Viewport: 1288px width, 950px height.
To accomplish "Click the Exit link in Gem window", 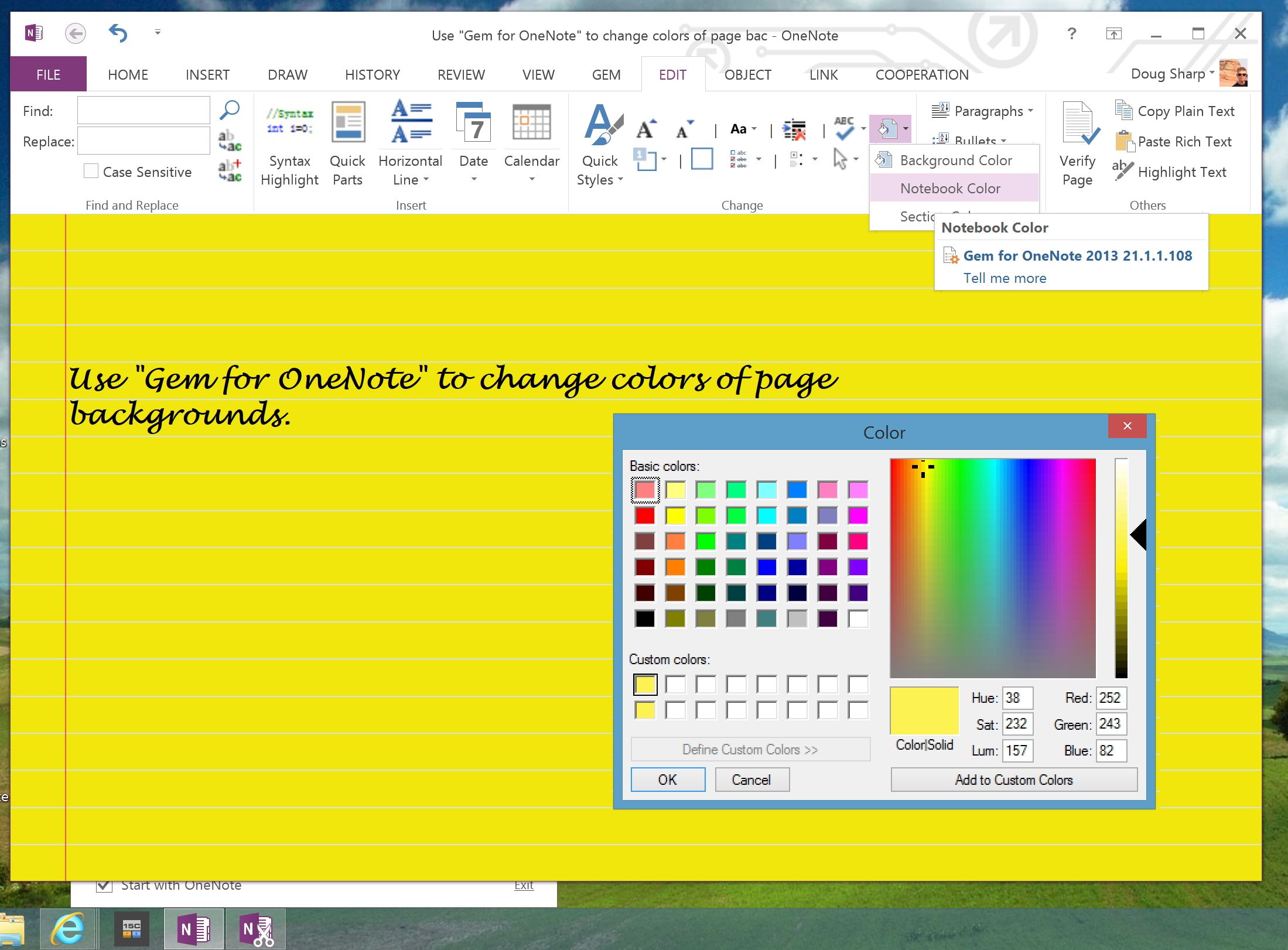I will click(524, 885).
